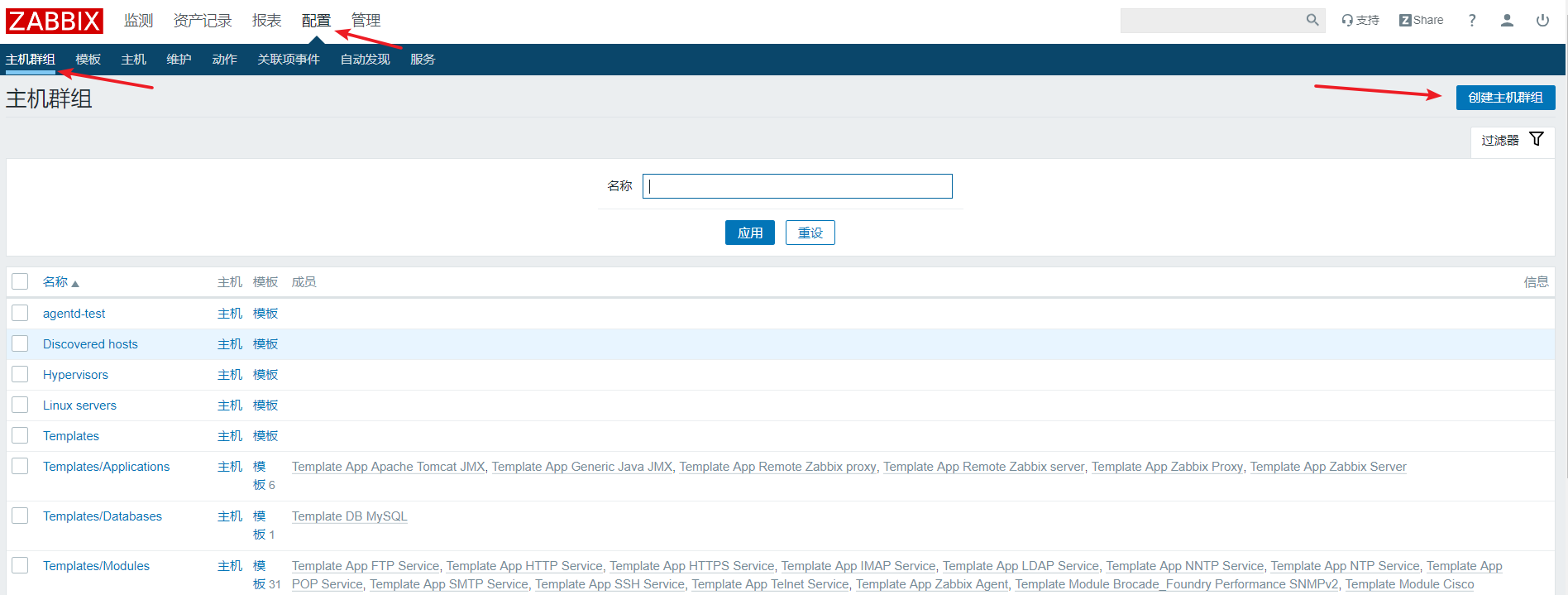Open the 管理 menu
Image resolution: width=1568 pixels, height=595 pixels.
[x=366, y=21]
